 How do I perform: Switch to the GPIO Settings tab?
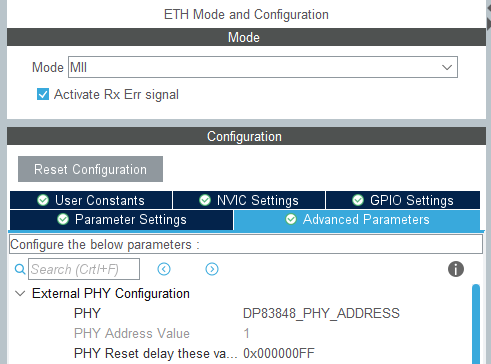click(403, 200)
